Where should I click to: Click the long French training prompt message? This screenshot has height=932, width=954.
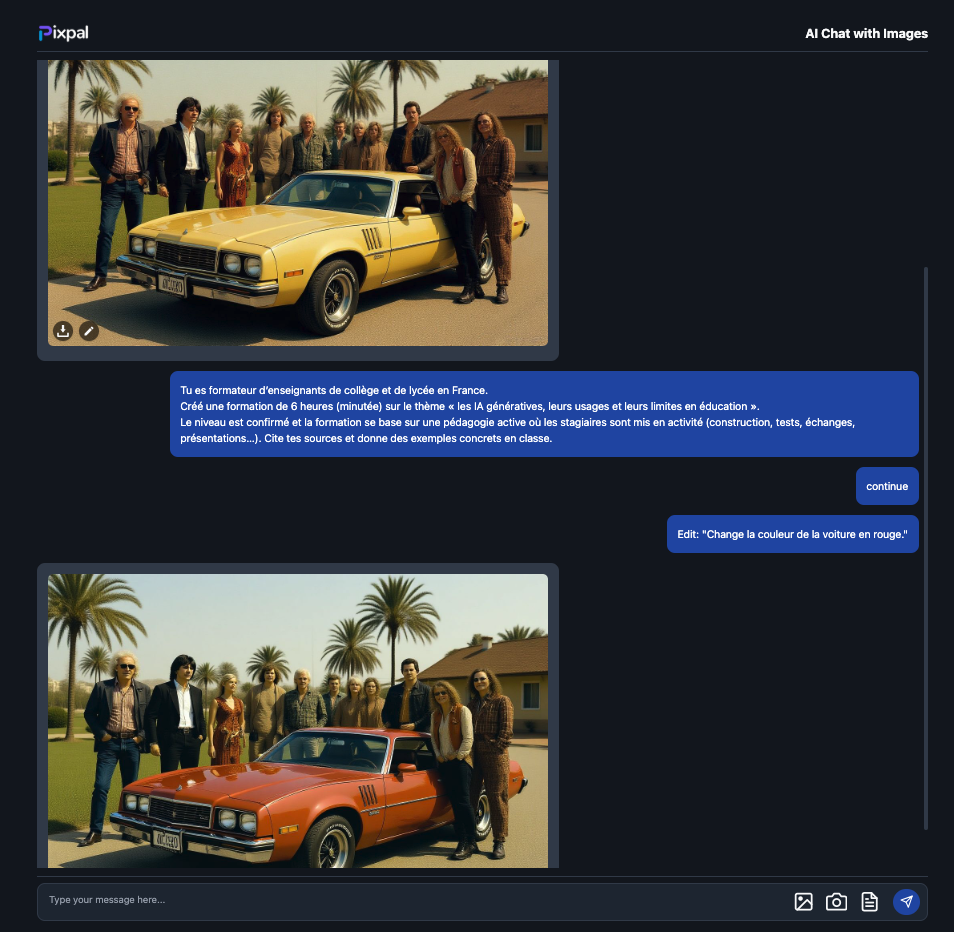[544, 414]
